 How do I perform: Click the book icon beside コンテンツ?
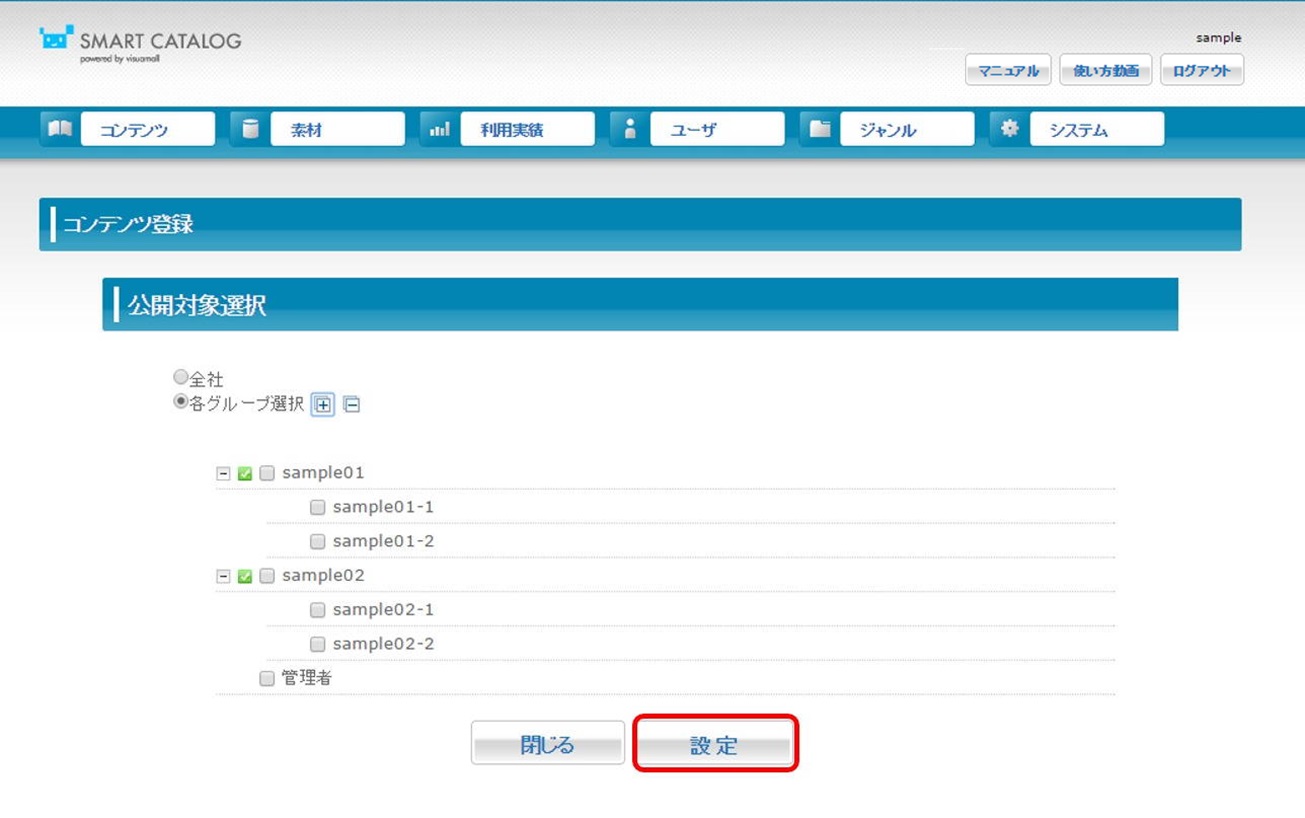60,129
